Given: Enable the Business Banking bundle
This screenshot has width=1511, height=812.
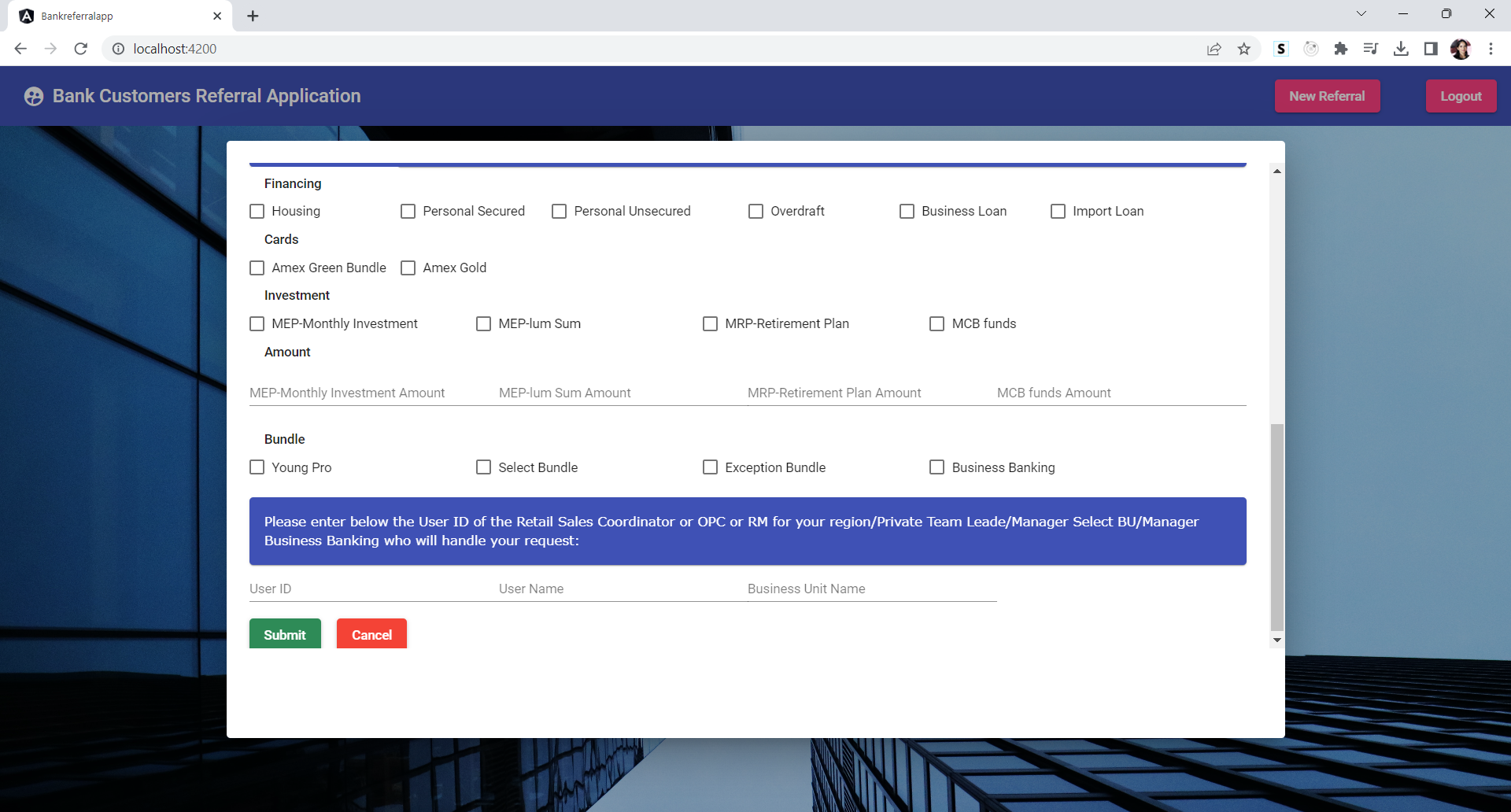Looking at the screenshot, I should [937, 467].
